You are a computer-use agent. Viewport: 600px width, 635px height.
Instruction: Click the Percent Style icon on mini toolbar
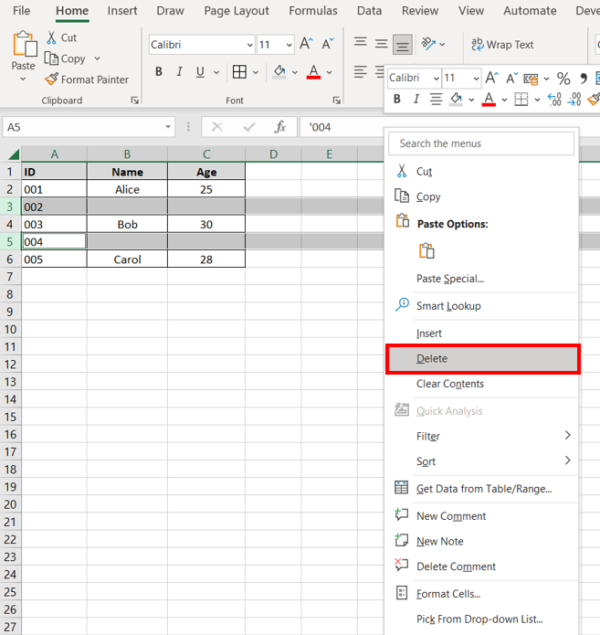click(563, 78)
